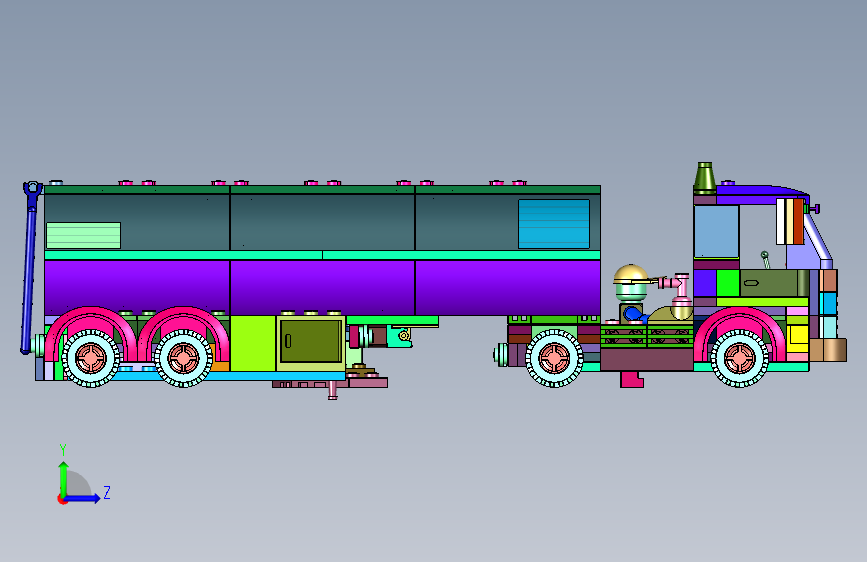Image resolution: width=867 pixels, height=562 pixels.
Task: Click the light blue cab side window
Action: click(x=716, y=231)
